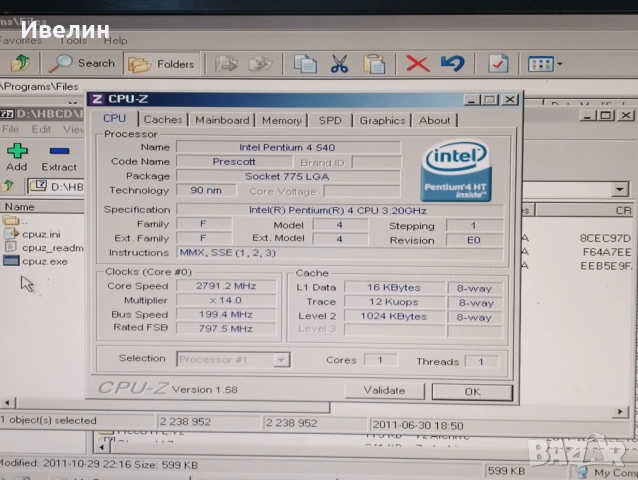Click the 7-Zip horizontal scrollbar right arrow
This screenshot has width=638, height=480.
coord(620,412)
